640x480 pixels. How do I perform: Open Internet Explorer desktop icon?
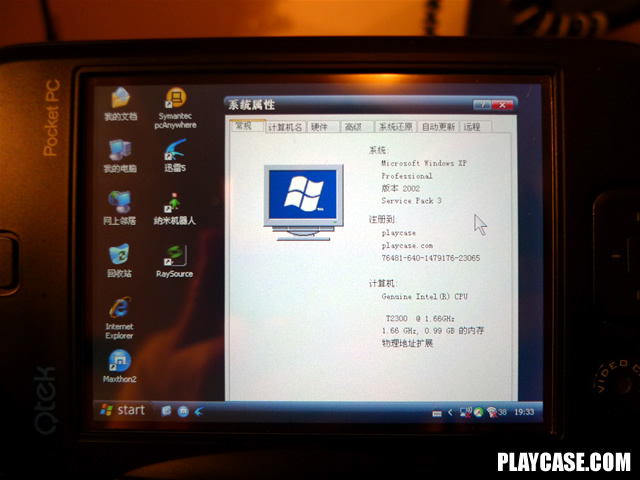point(119,318)
